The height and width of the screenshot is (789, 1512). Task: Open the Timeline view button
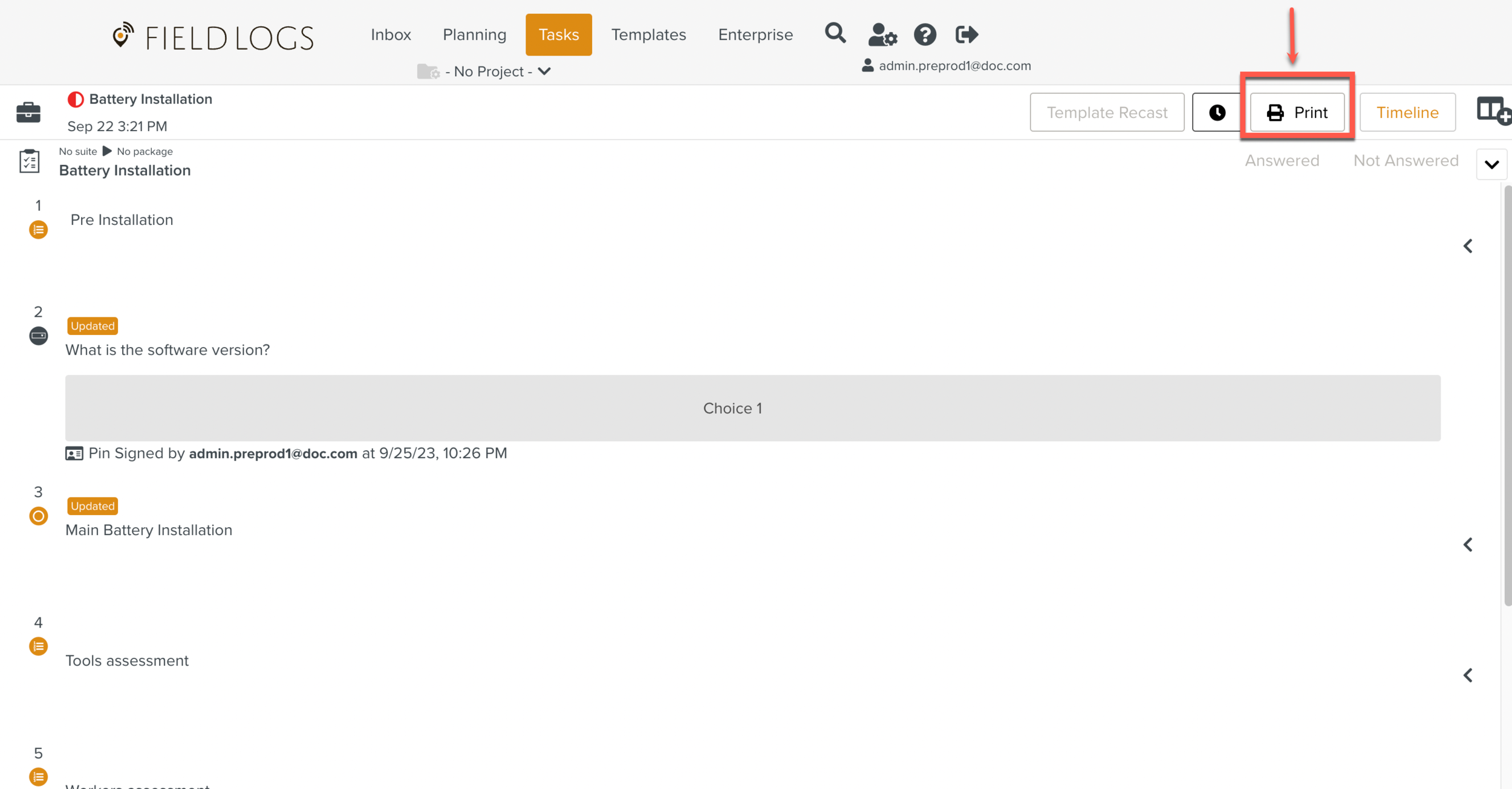coord(1407,112)
